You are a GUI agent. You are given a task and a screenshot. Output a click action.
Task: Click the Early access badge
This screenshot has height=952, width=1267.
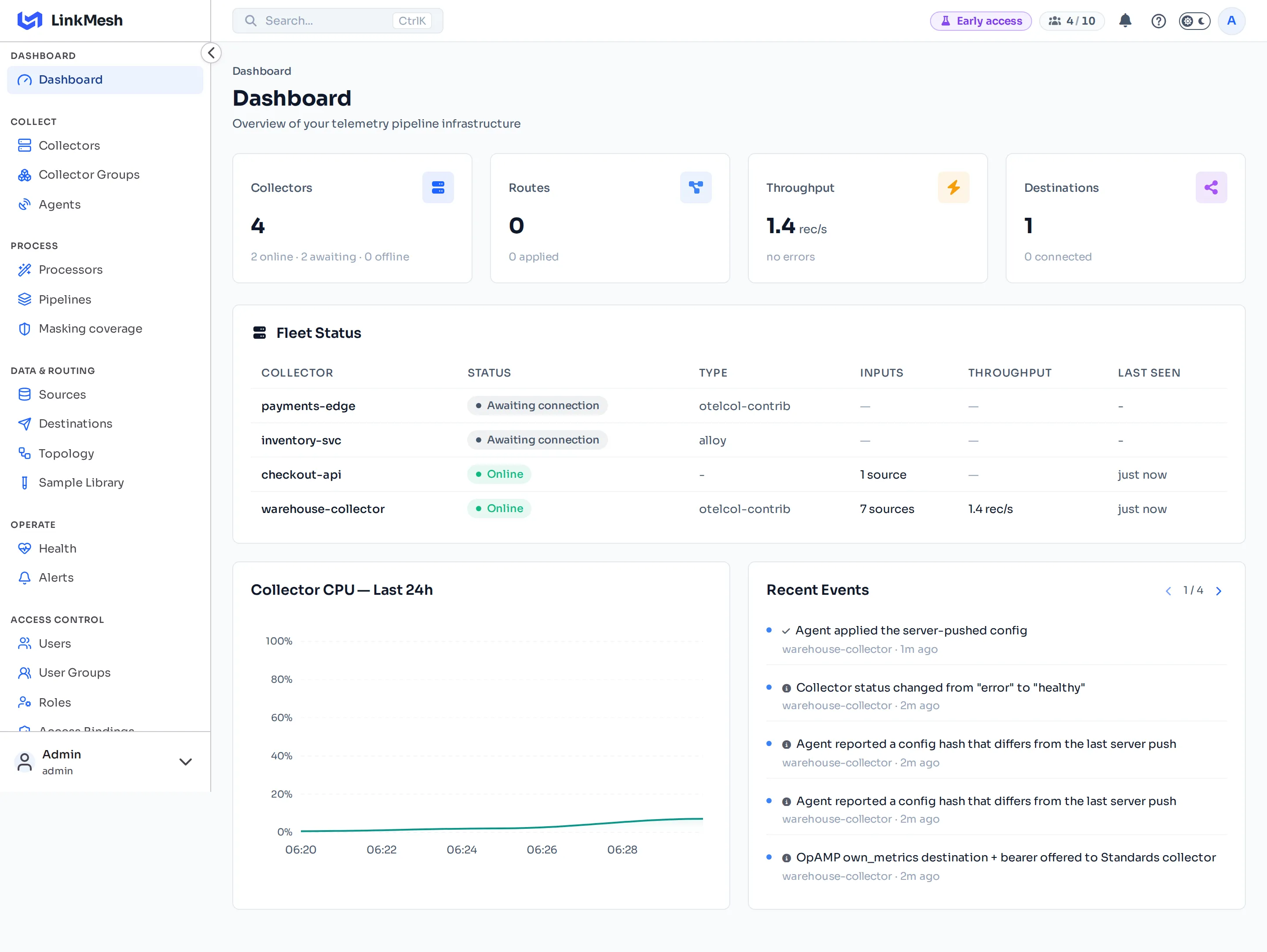(x=981, y=21)
